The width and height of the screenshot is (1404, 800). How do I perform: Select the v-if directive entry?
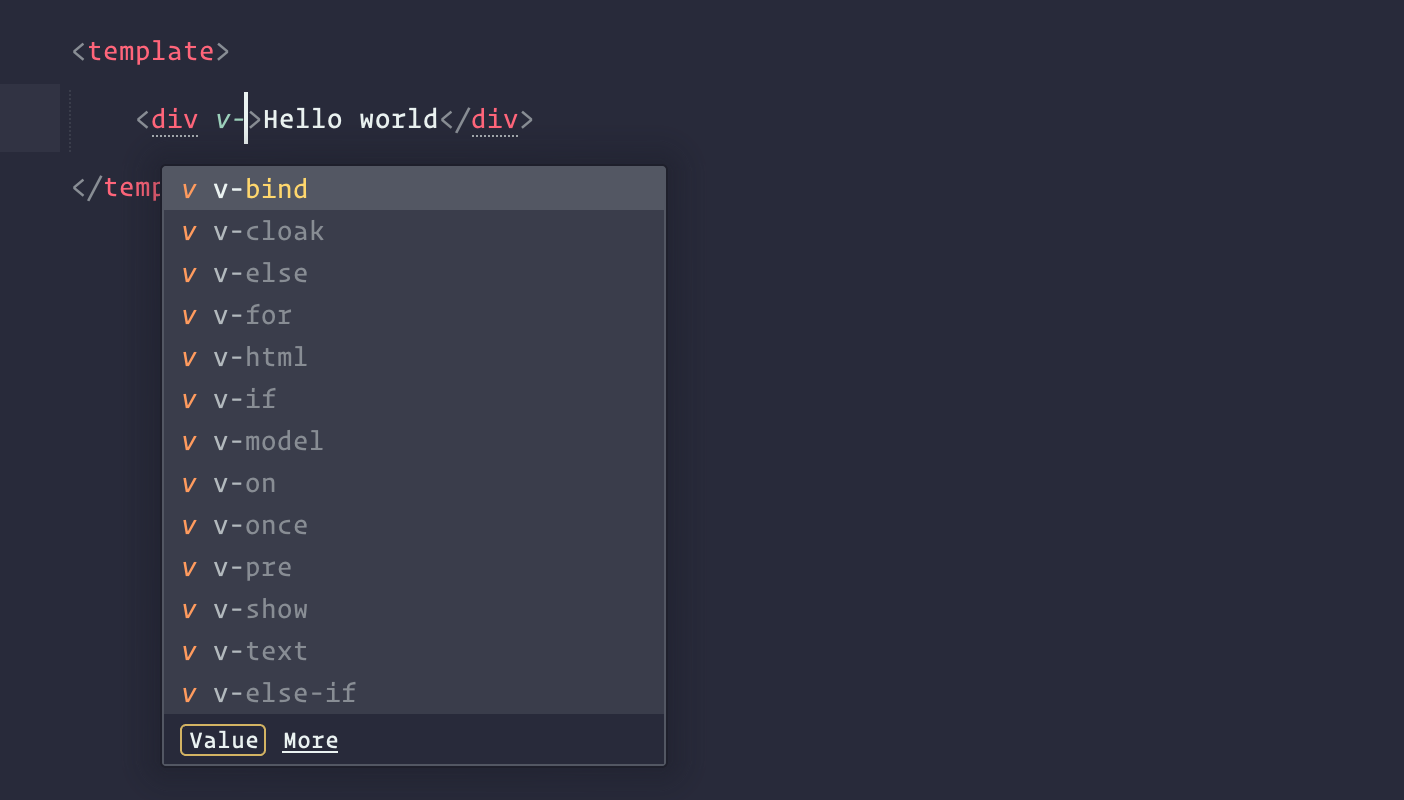414,399
